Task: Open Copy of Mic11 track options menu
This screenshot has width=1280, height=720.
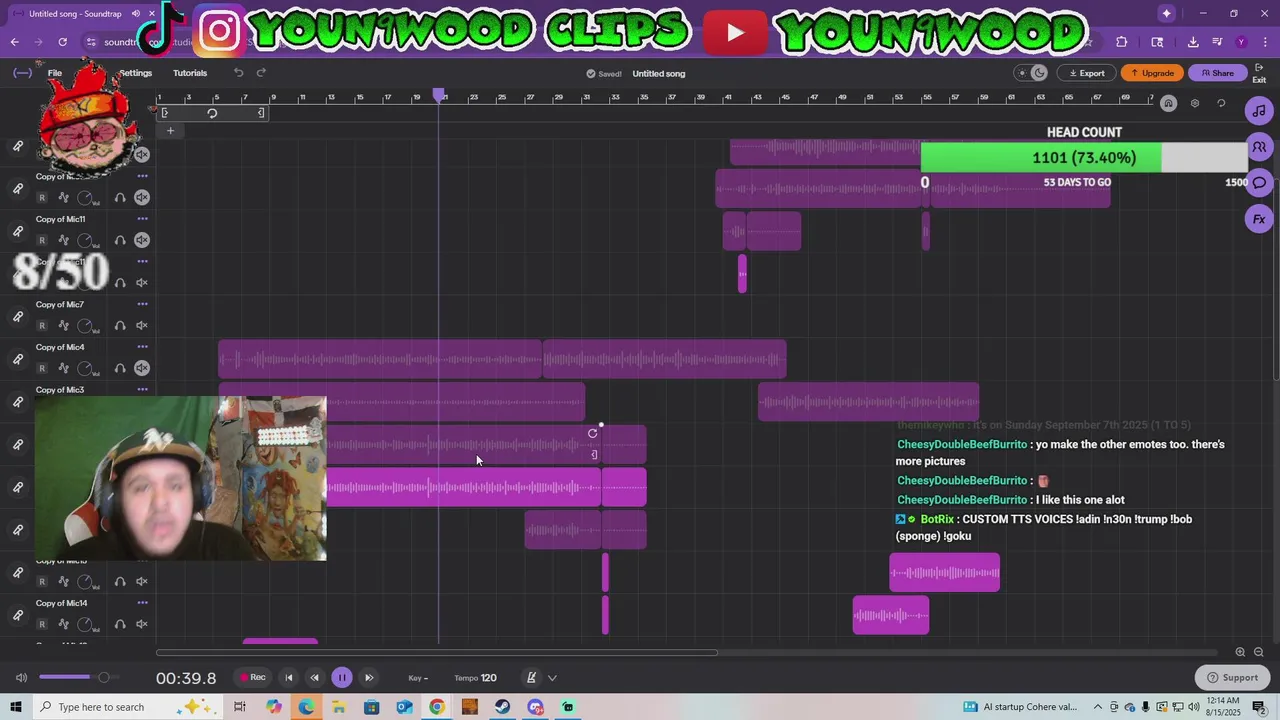Action: click(142, 219)
